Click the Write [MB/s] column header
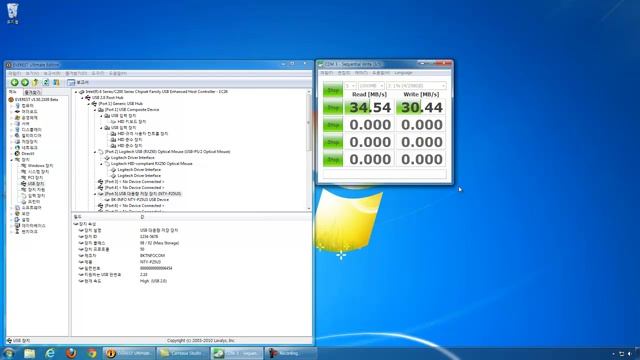Image resolution: width=640 pixels, height=360 pixels. click(421, 94)
